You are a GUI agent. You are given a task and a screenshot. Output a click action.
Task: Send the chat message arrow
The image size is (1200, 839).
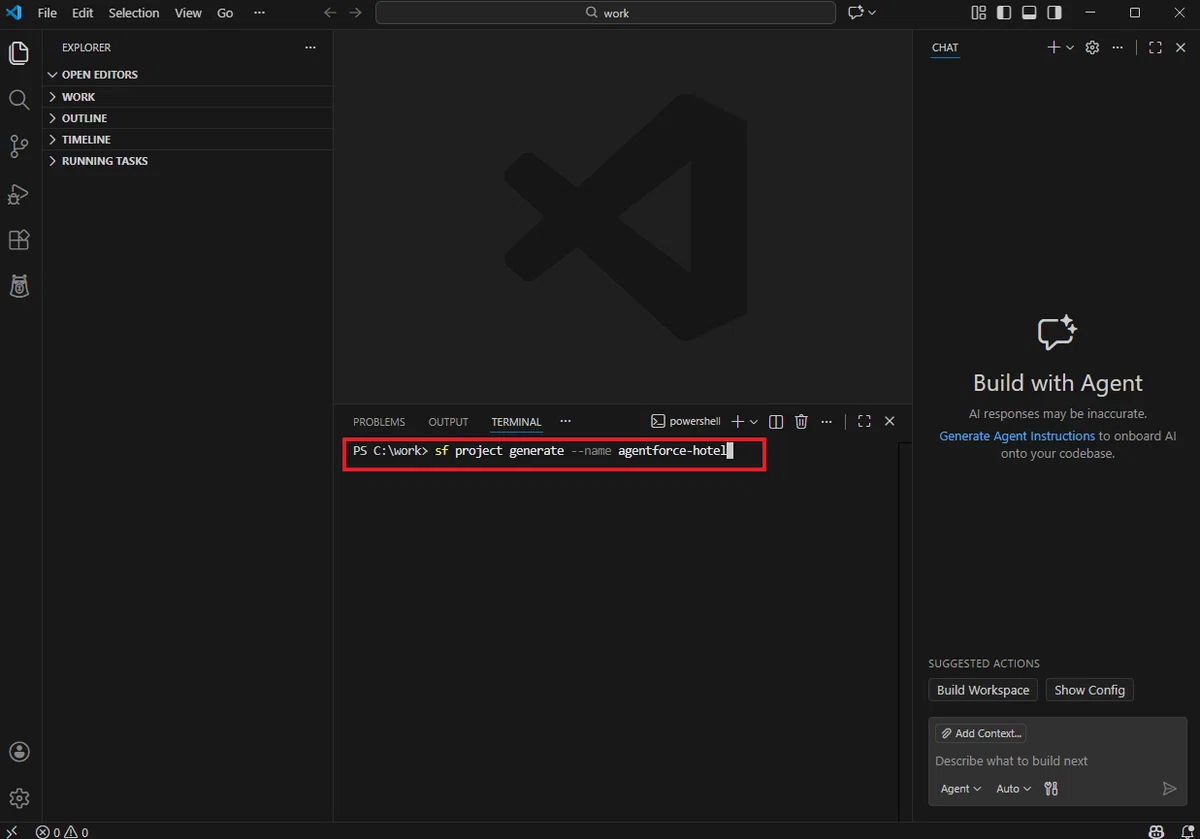click(1169, 789)
